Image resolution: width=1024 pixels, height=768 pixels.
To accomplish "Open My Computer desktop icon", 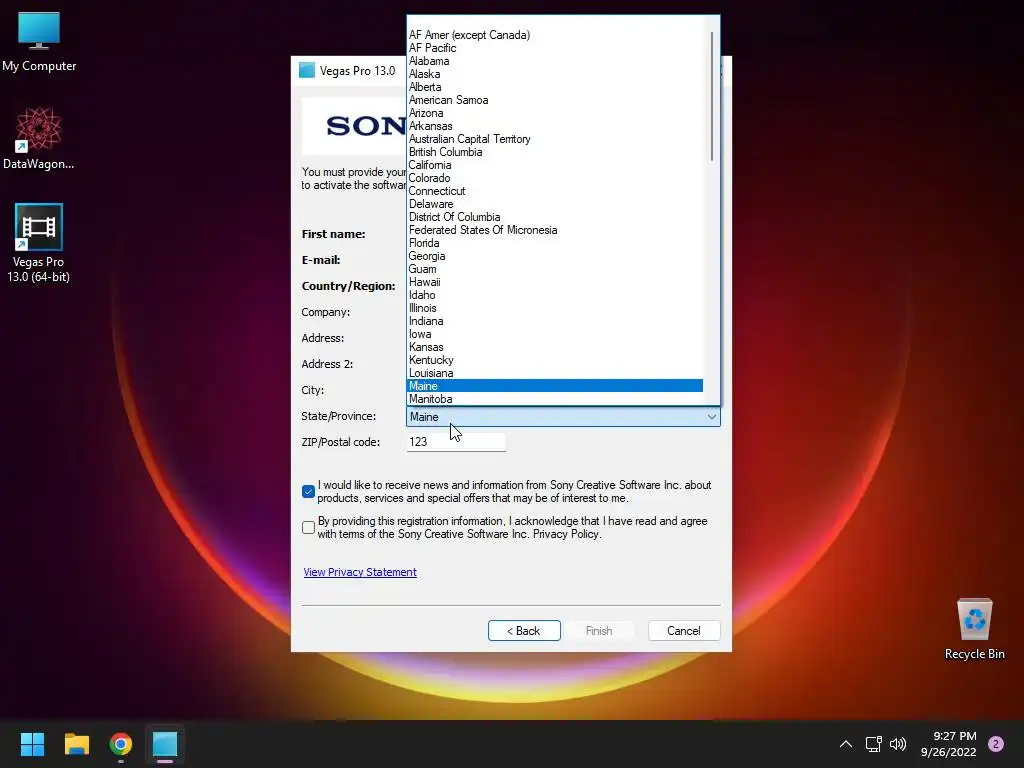I will 39,42.
